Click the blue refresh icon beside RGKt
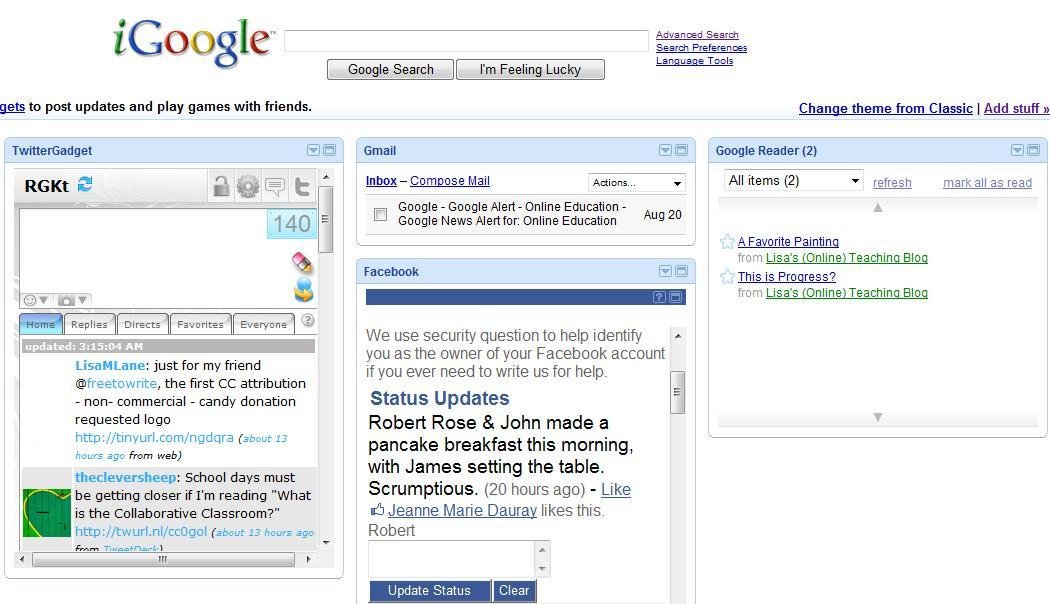 [85, 185]
